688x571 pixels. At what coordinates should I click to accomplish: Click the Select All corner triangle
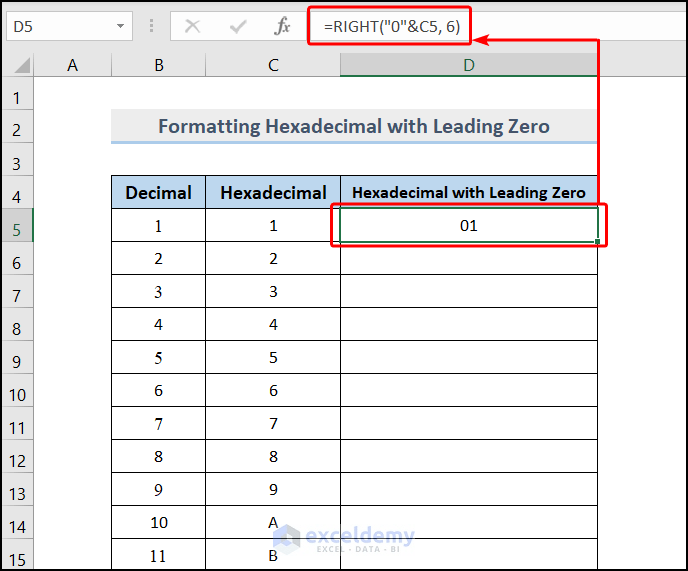tap(22, 65)
